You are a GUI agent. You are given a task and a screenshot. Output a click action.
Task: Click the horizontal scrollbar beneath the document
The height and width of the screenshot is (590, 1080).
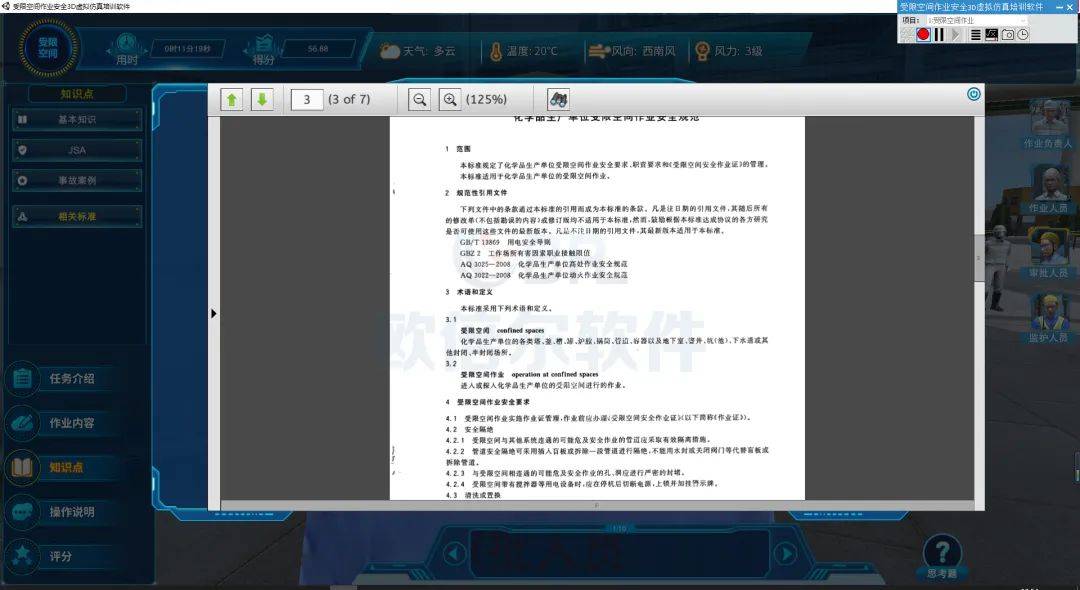pos(596,505)
